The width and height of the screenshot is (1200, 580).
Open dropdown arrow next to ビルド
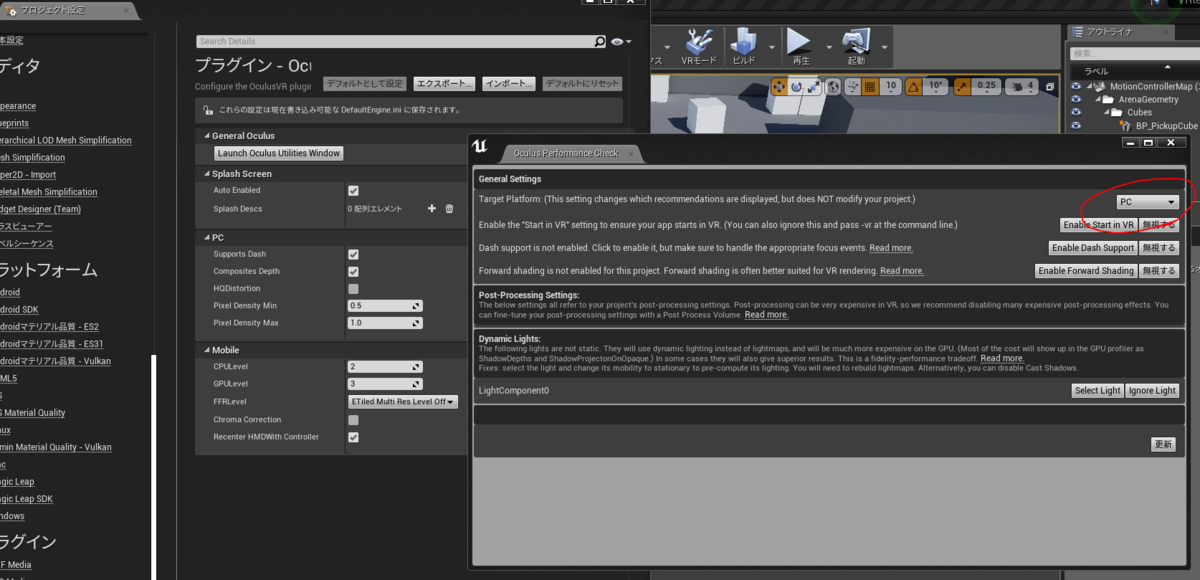coord(772,46)
